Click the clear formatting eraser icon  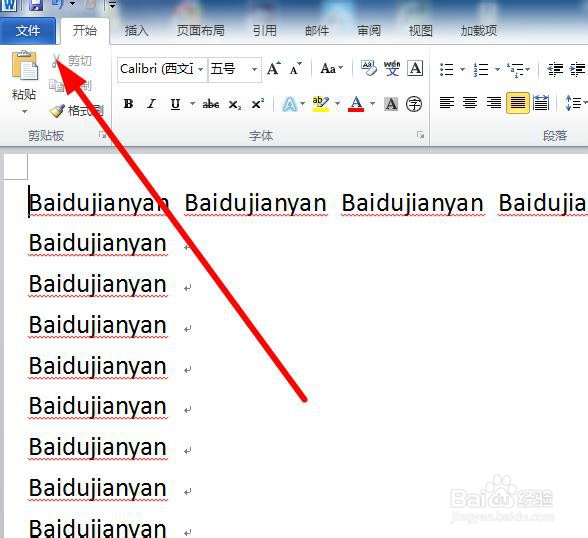(369, 68)
